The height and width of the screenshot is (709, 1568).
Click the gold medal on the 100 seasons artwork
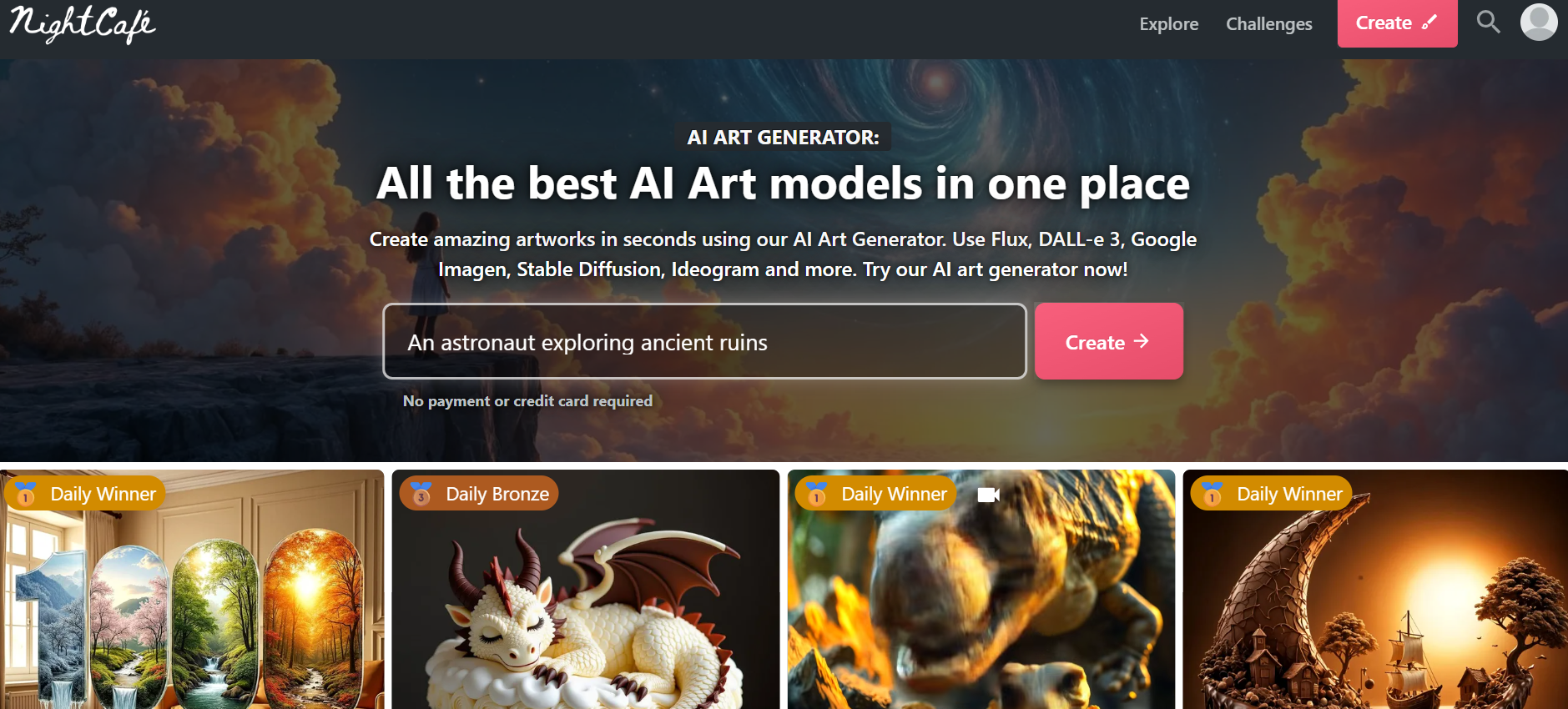[26, 494]
